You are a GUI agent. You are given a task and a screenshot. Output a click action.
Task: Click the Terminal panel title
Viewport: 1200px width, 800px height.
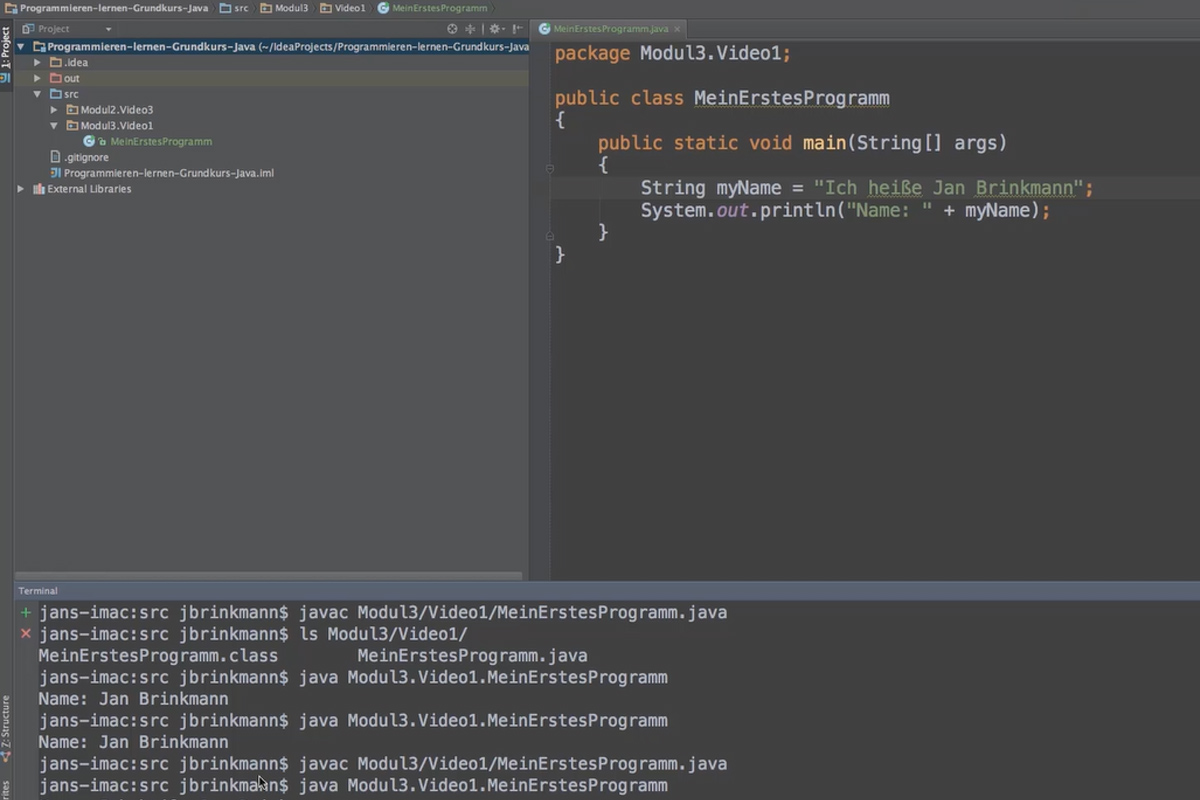click(x=37, y=590)
